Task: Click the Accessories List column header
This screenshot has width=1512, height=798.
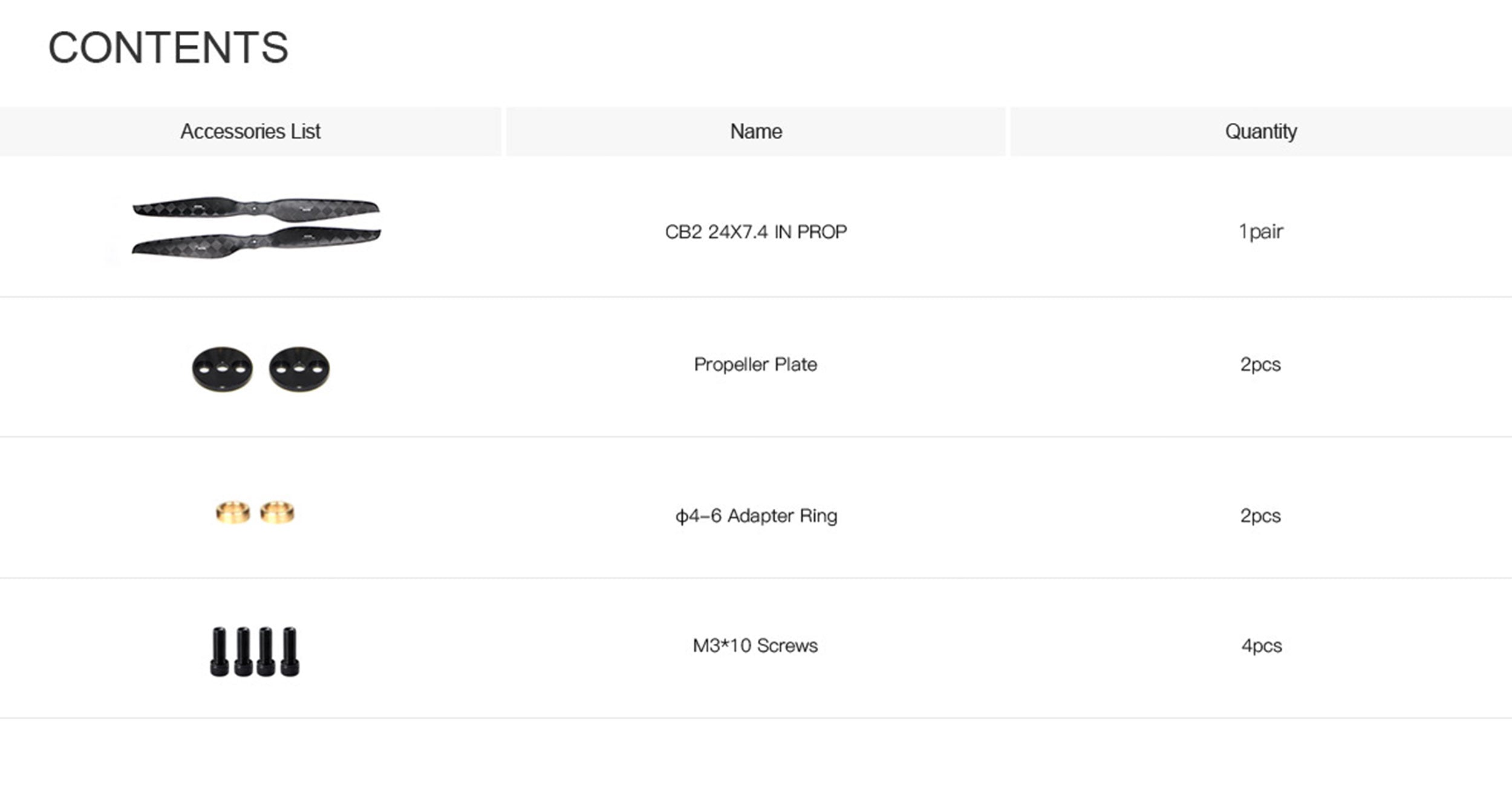Action: pyautogui.click(x=250, y=131)
